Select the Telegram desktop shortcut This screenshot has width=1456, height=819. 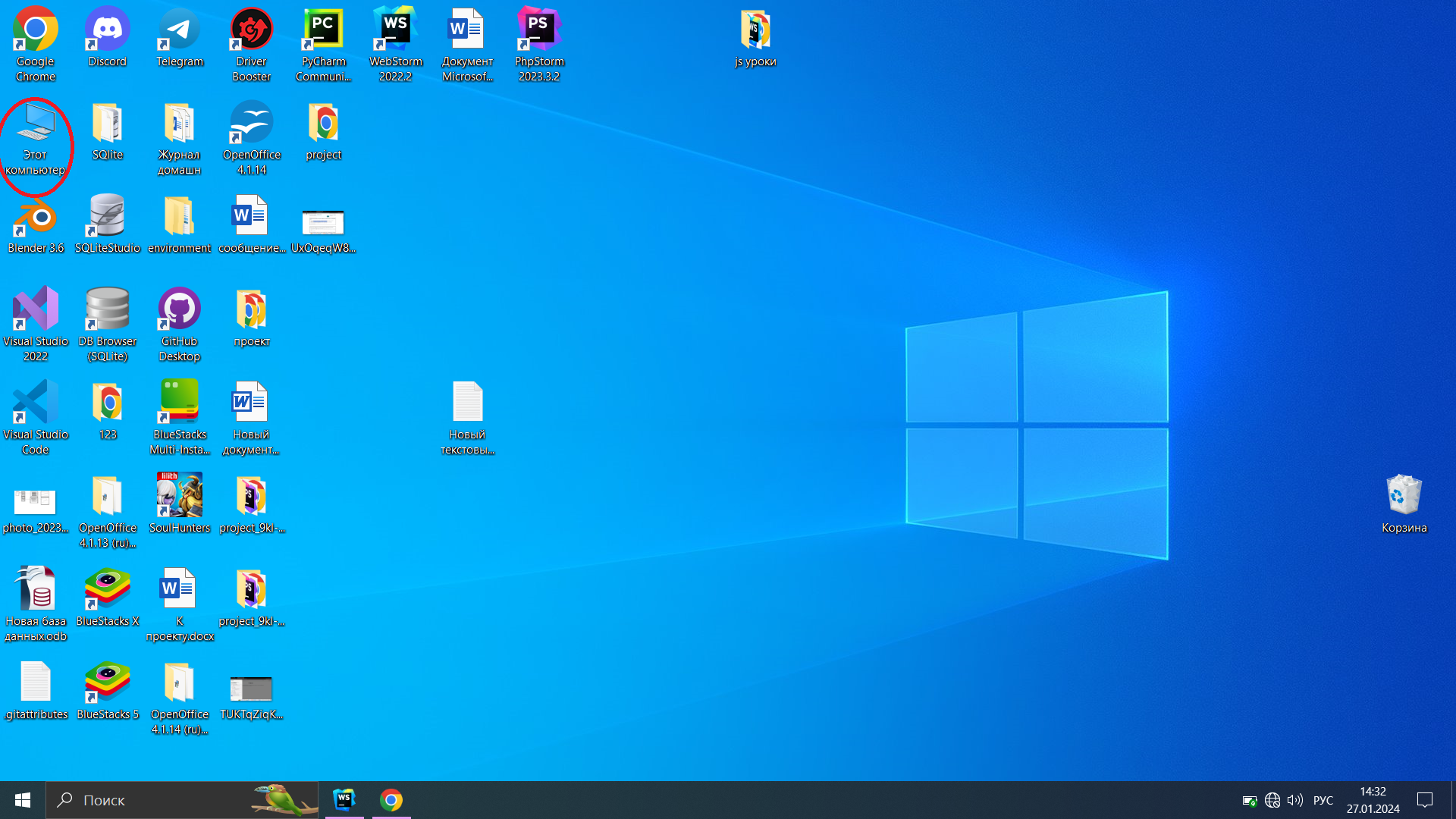point(180,38)
